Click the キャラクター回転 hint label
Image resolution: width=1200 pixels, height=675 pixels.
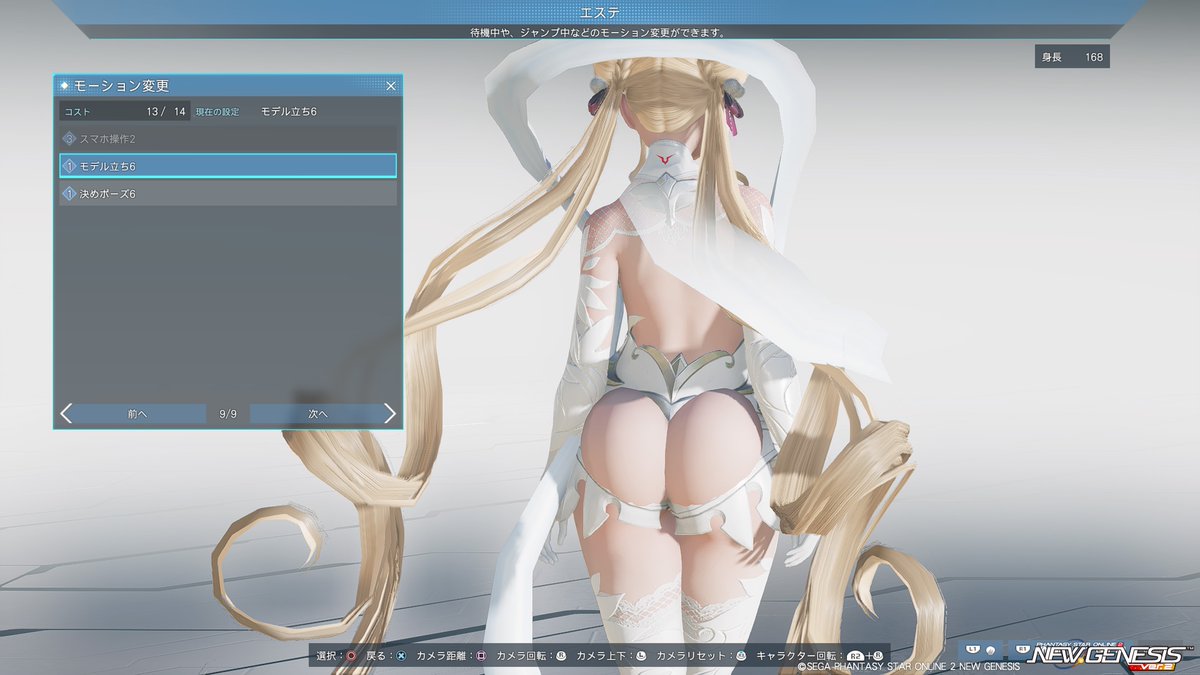tap(795, 656)
